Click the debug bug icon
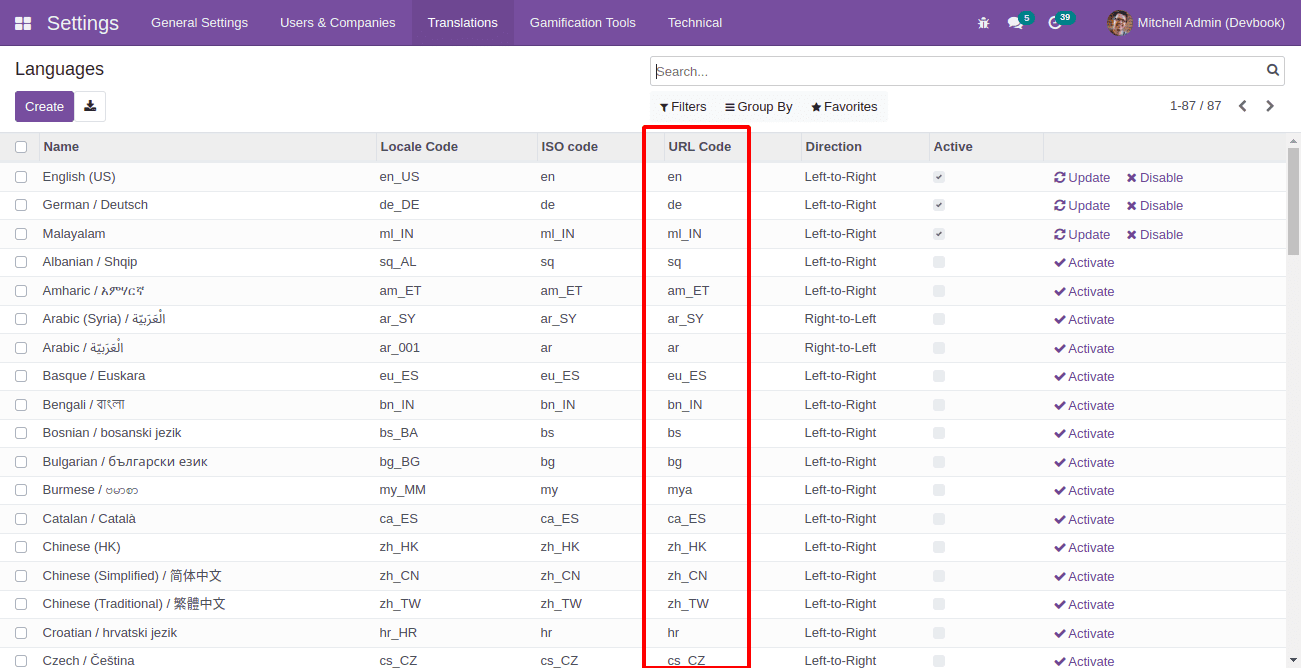Image resolution: width=1301 pixels, height=668 pixels. [x=983, y=22]
